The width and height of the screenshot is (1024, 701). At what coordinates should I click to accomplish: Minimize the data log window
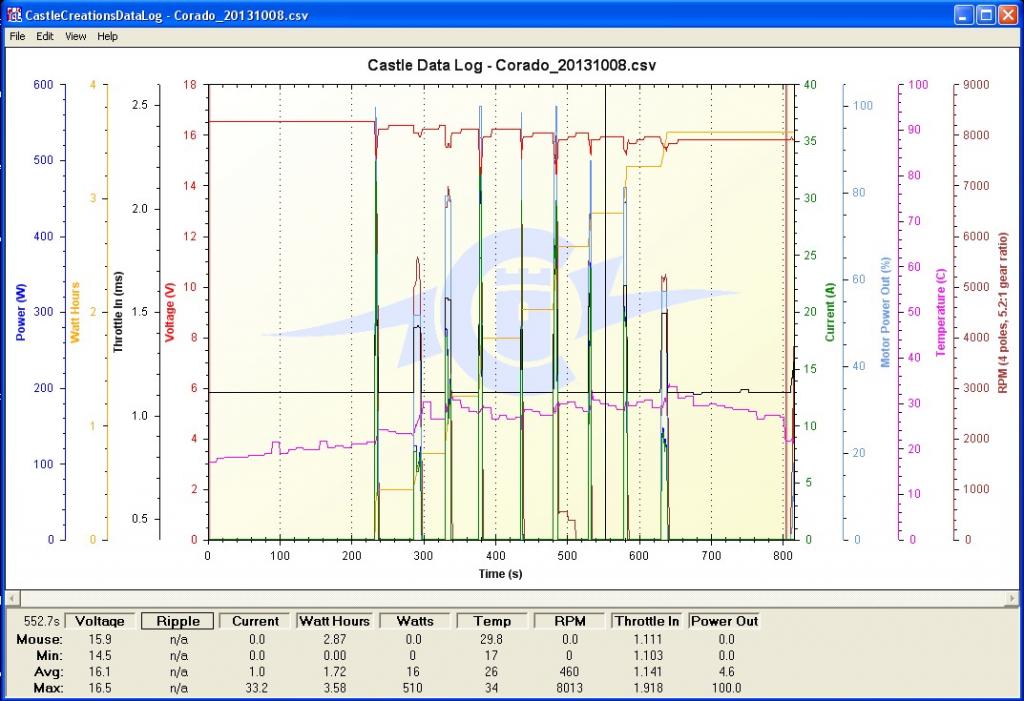(962, 14)
